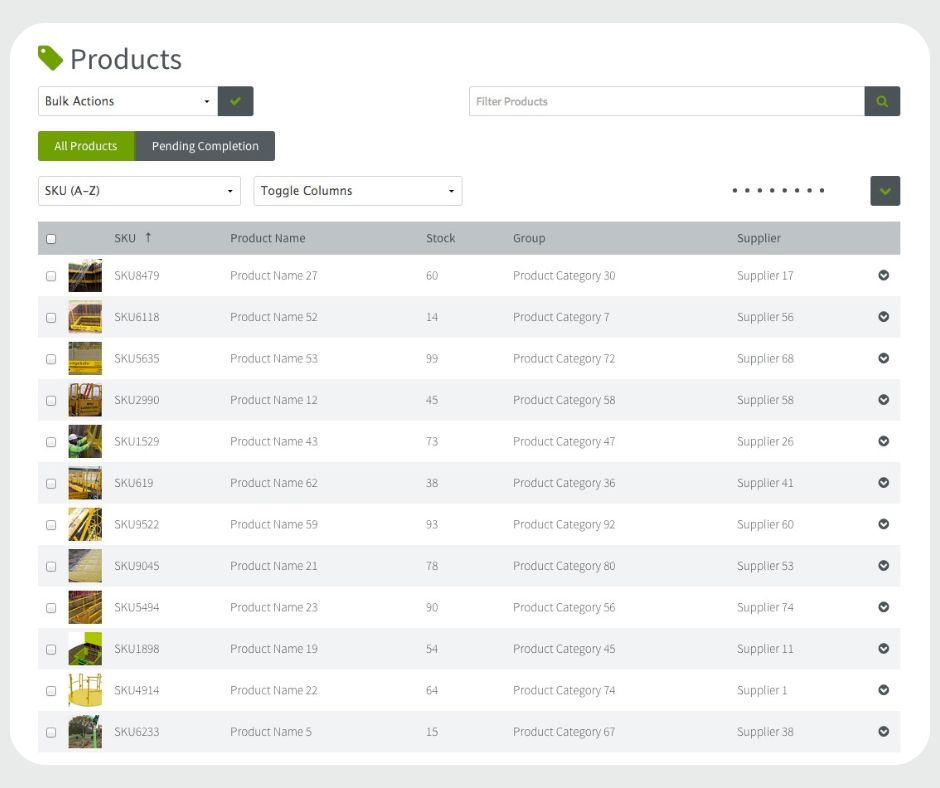Open row actions arrow for SKU2990
940x788 pixels.
tap(883, 399)
